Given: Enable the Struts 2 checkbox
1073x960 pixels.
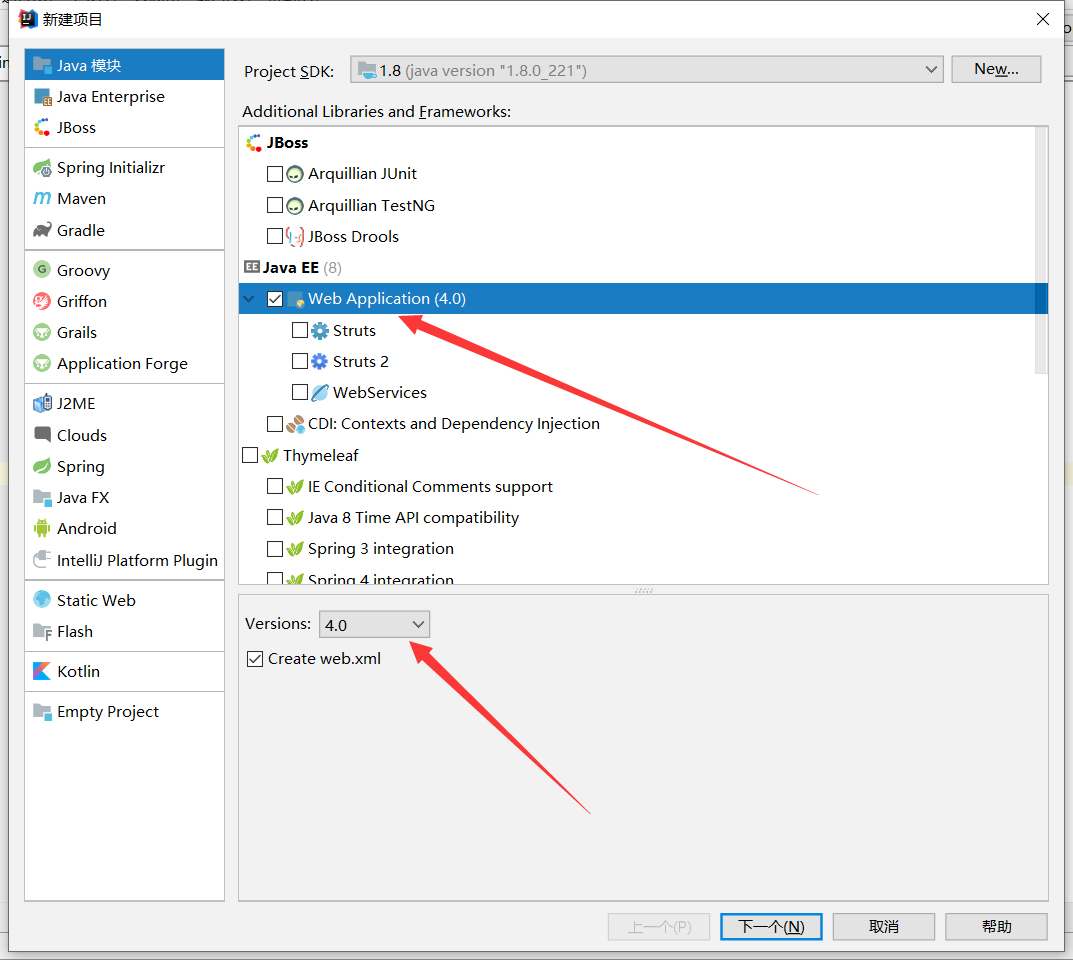Looking at the screenshot, I should 300,361.
